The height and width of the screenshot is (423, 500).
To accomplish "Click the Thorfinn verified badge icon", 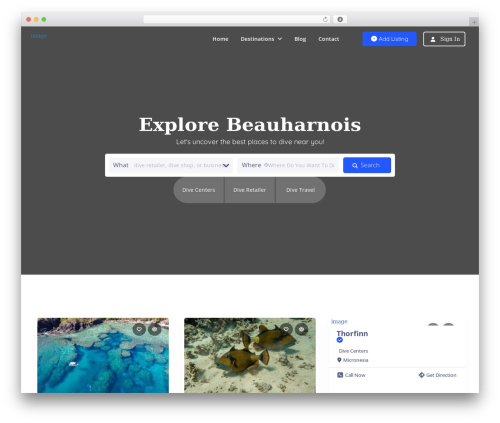I will (x=340, y=340).
